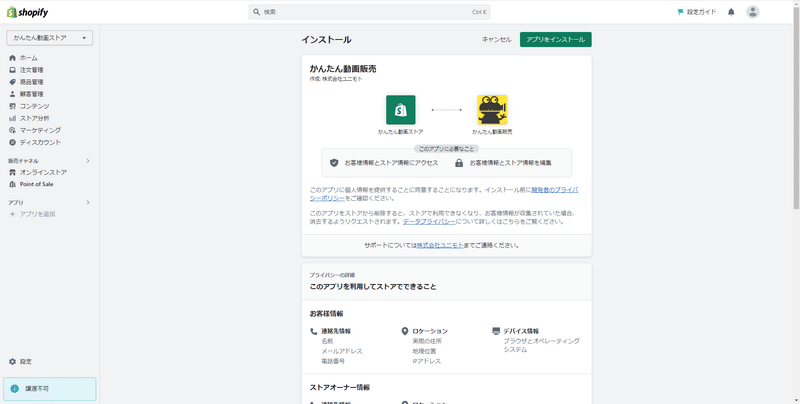
Task: Click the ホーム house icon
Action: coord(13,58)
